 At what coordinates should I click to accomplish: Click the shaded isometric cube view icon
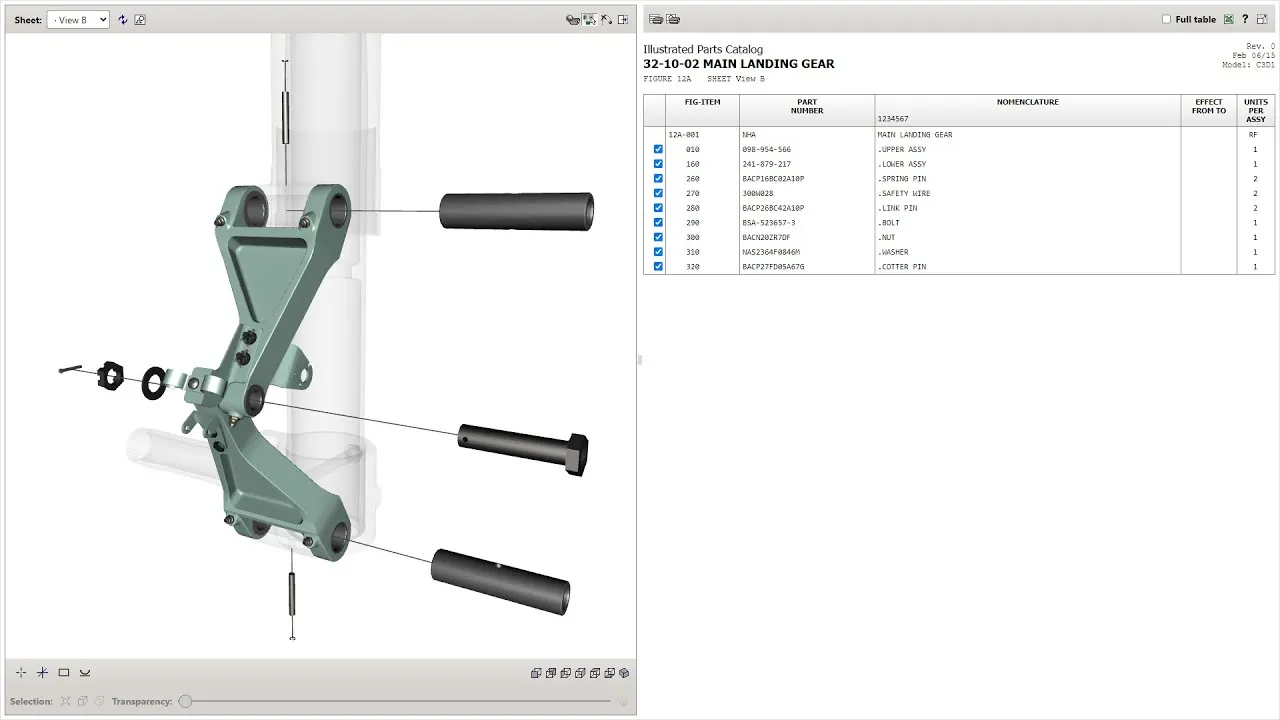coord(625,673)
